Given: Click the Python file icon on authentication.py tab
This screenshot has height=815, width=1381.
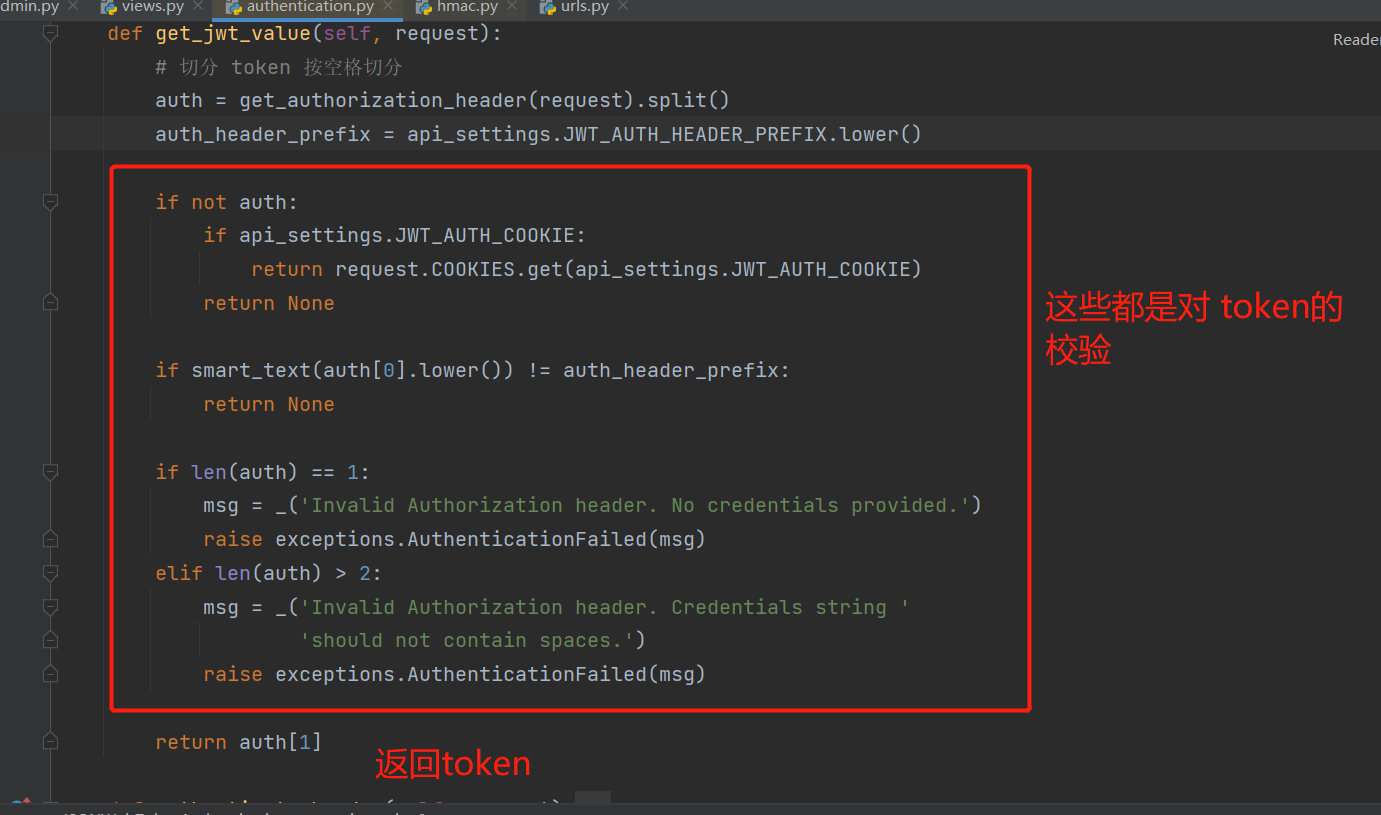Looking at the screenshot, I should pyautogui.click(x=234, y=7).
